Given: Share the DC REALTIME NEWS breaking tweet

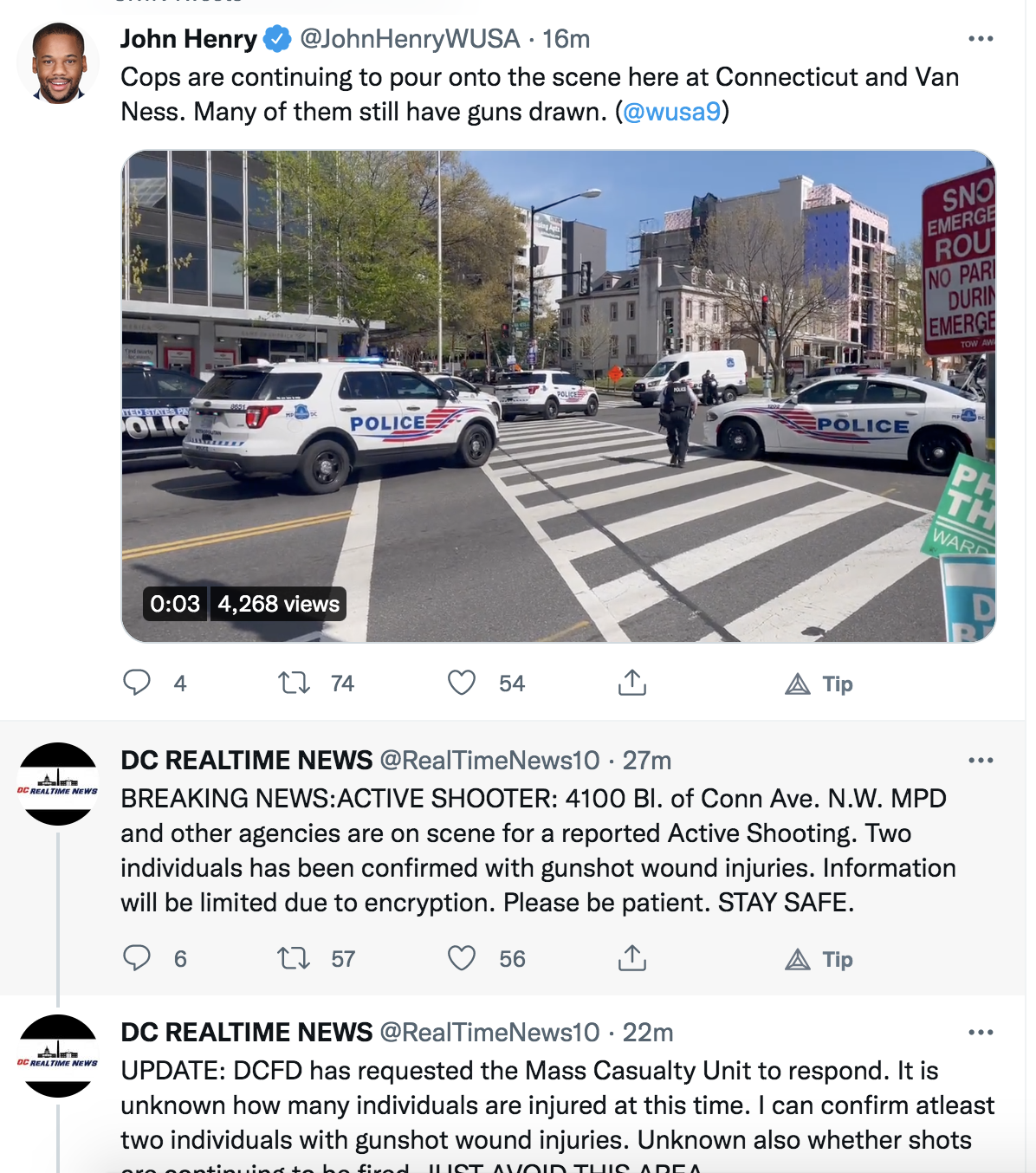Looking at the screenshot, I should [x=632, y=958].
